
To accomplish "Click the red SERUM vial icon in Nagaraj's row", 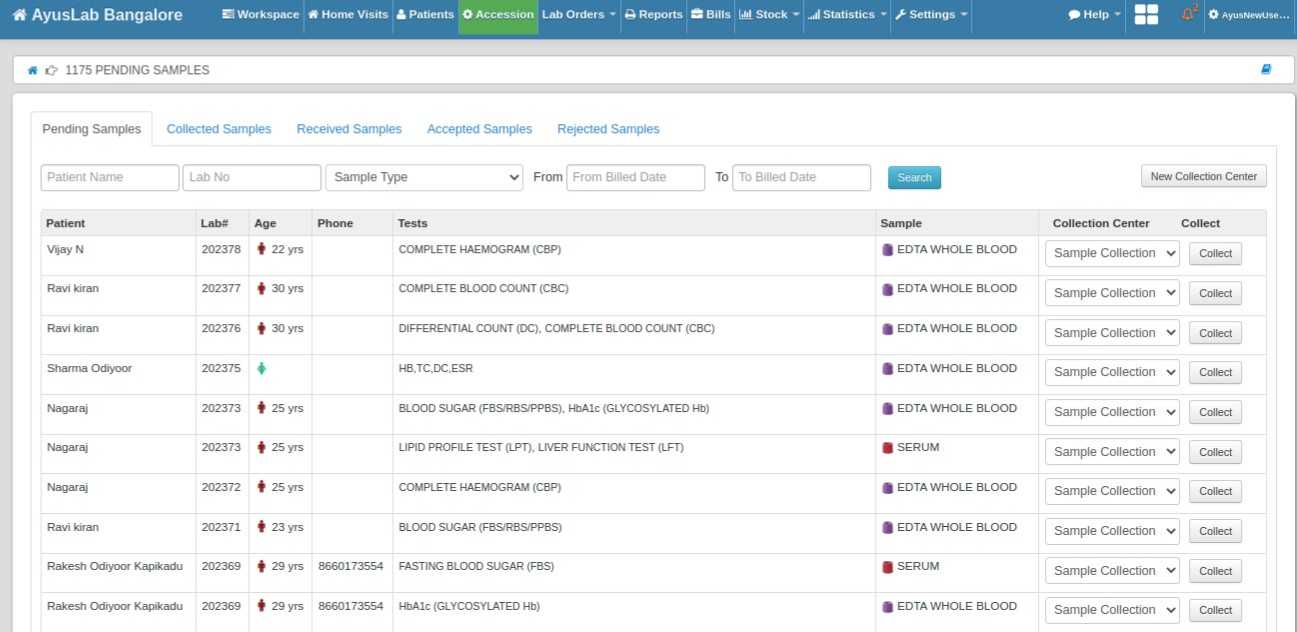I will click(x=887, y=447).
